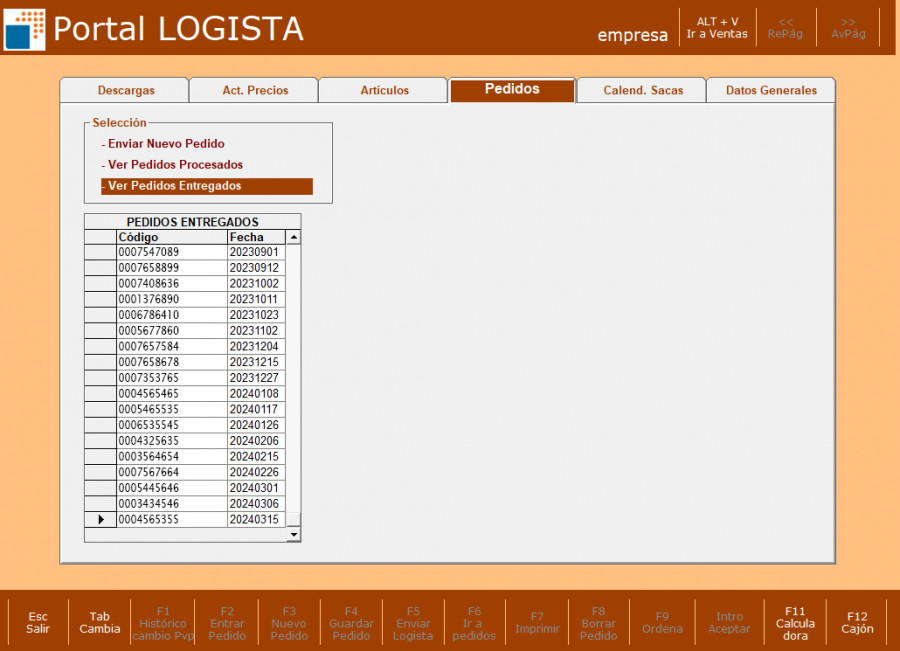Open the F11 Calculadora button
Screen dimensions: 900x651
click(795, 623)
